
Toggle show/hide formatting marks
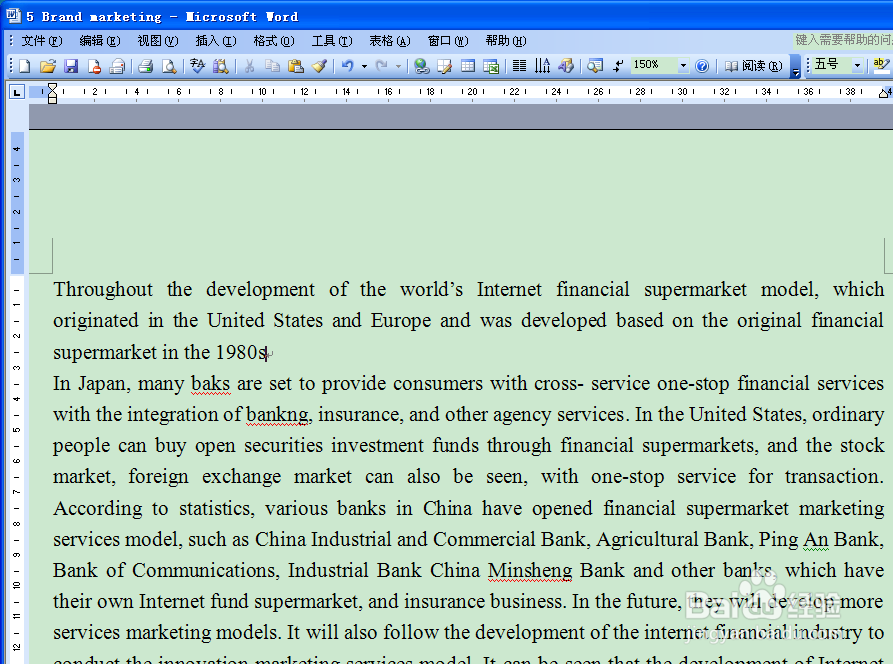pyautogui.click(x=618, y=66)
